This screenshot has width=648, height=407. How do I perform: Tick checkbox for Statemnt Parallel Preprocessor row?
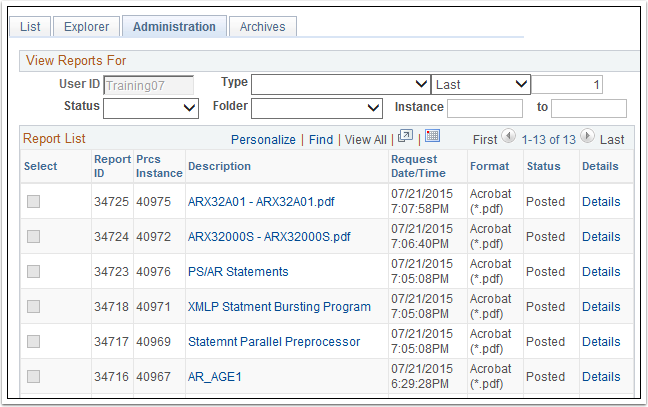[x=33, y=342]
